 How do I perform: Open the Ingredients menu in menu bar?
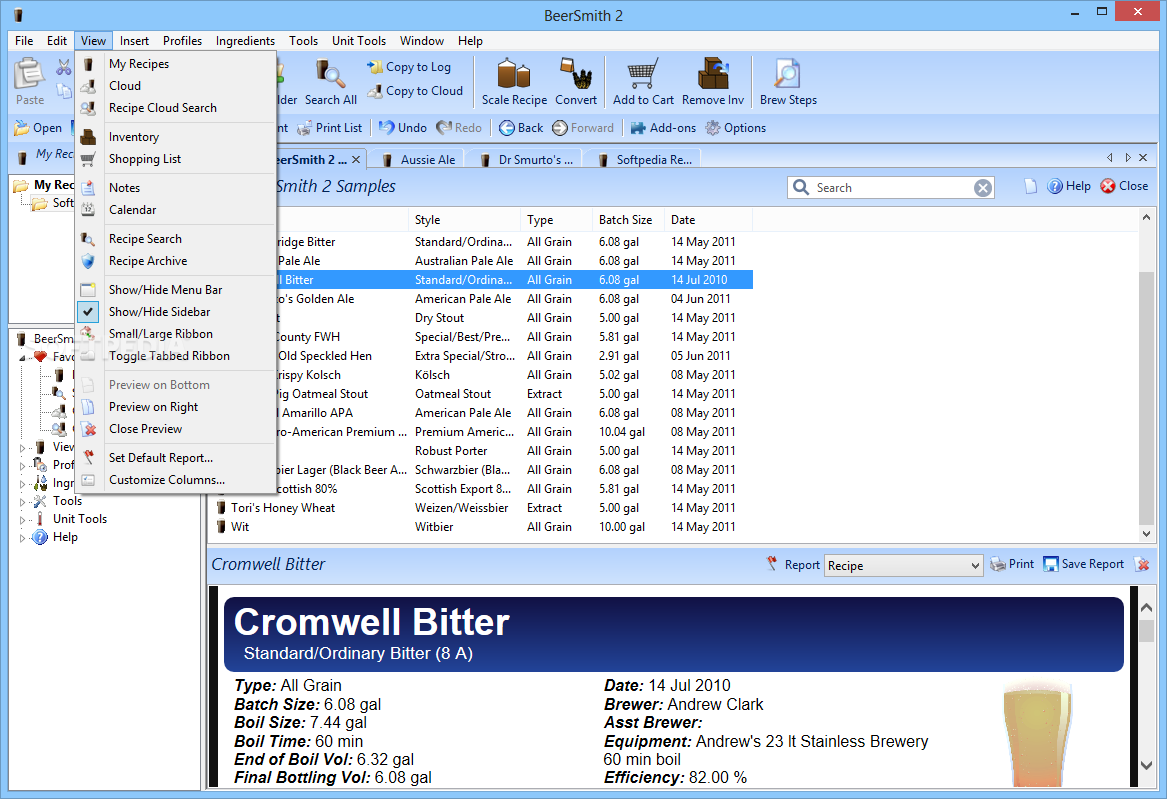coord(245,41)
